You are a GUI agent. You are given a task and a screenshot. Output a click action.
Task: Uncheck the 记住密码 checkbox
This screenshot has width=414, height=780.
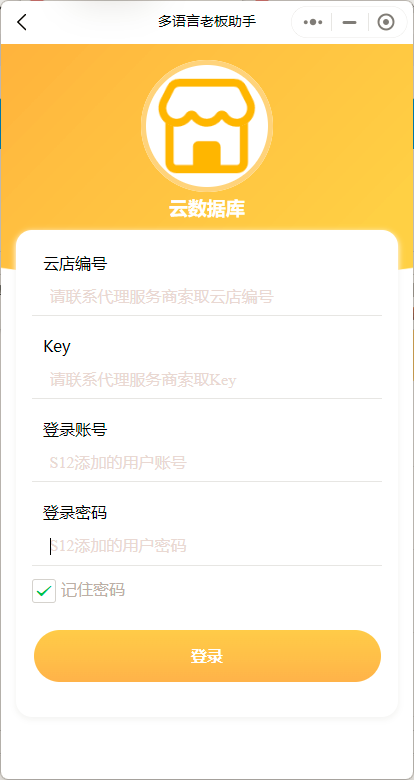pos(44,591)
